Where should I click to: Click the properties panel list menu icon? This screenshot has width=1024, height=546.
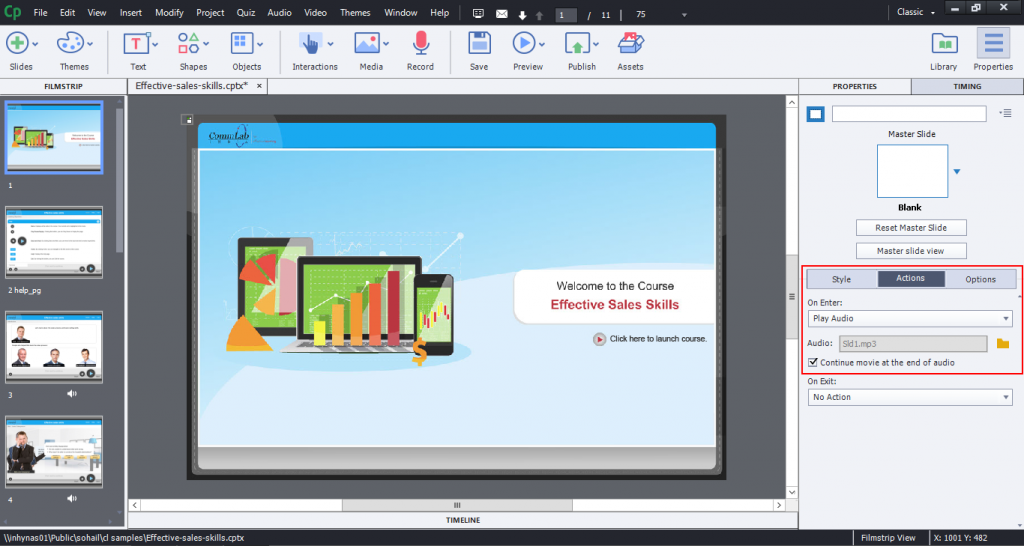(1005, 114)
